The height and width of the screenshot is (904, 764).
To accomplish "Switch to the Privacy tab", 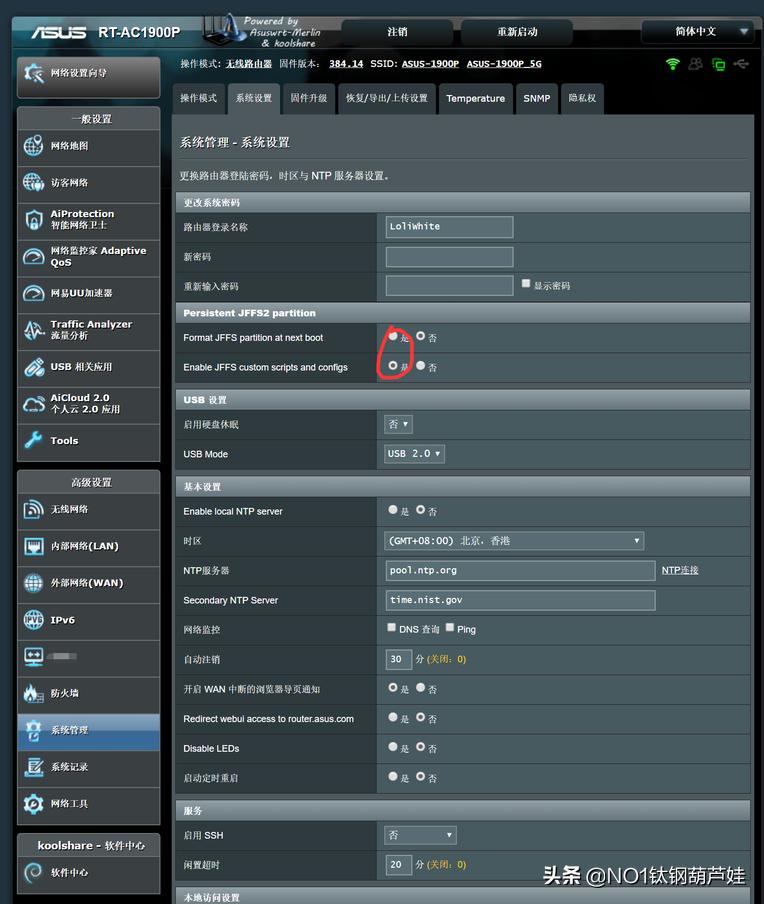I will coord(582,99).
